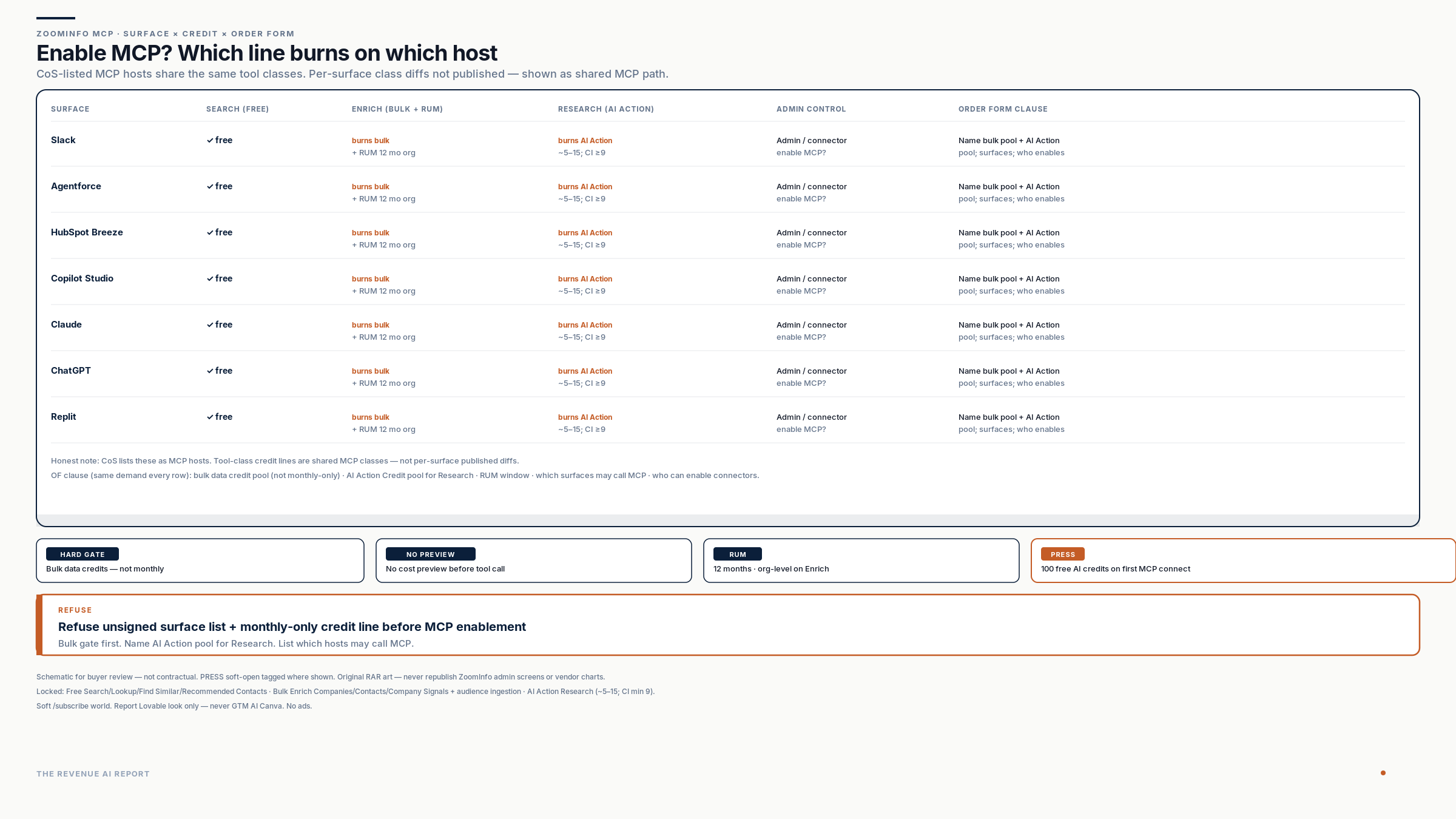Select the Agentforce surface name
Screen dimensions: 1456x819
tap(76, 186)
